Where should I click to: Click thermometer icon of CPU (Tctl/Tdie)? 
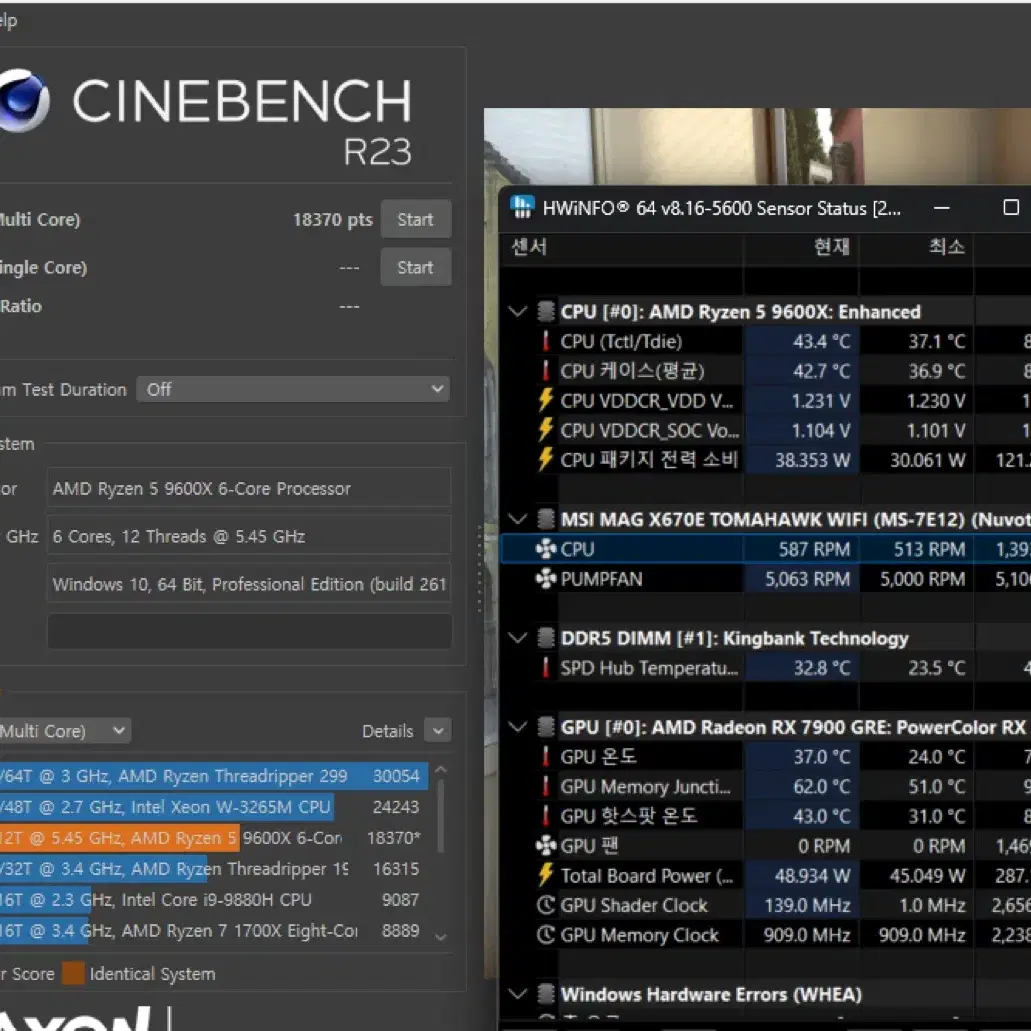tap(545, 341)
